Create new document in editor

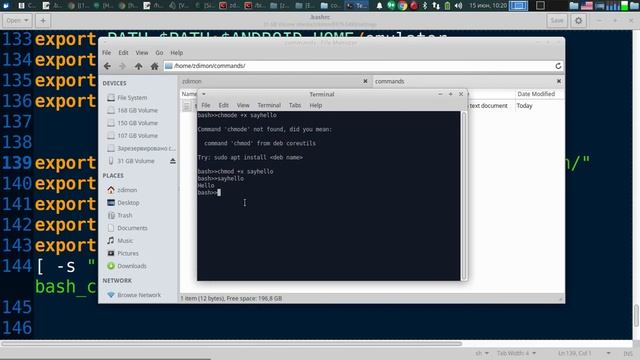tap(43, 20)
